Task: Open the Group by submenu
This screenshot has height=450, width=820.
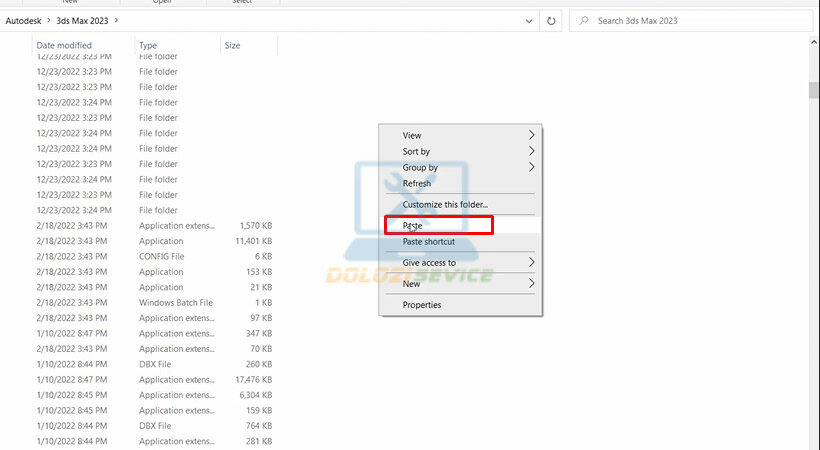Action: pyautogui.click(x=460, y=167)
